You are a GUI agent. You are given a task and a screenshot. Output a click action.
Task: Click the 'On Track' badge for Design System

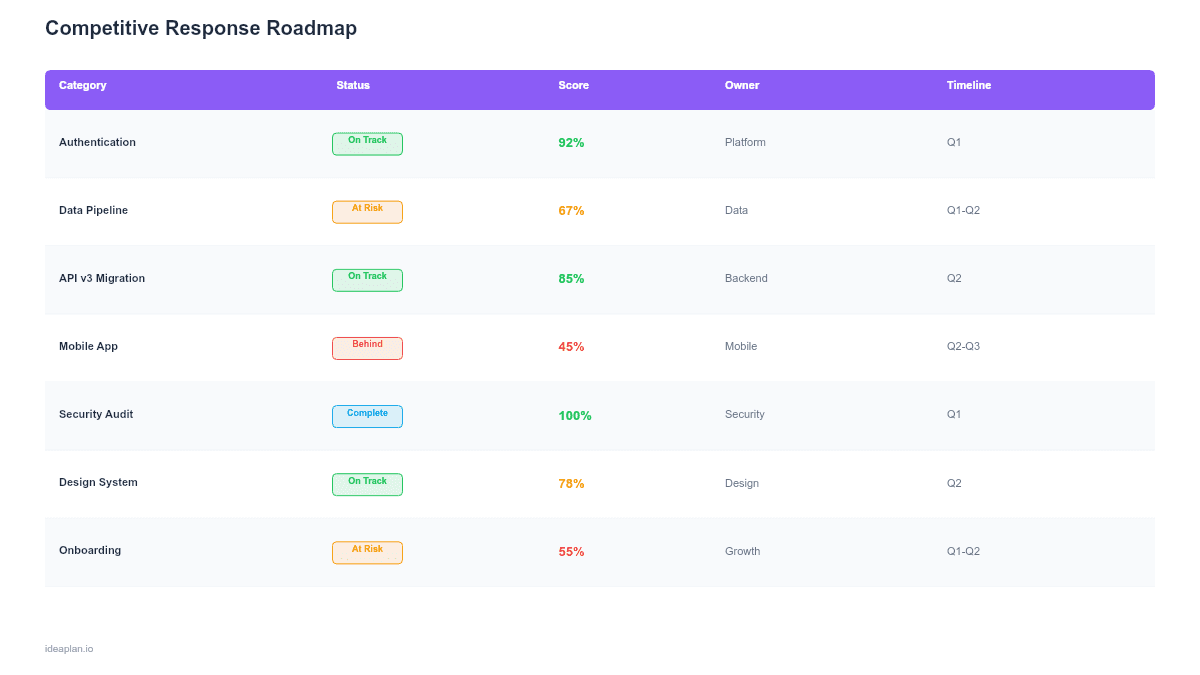[x=367, y=484]
